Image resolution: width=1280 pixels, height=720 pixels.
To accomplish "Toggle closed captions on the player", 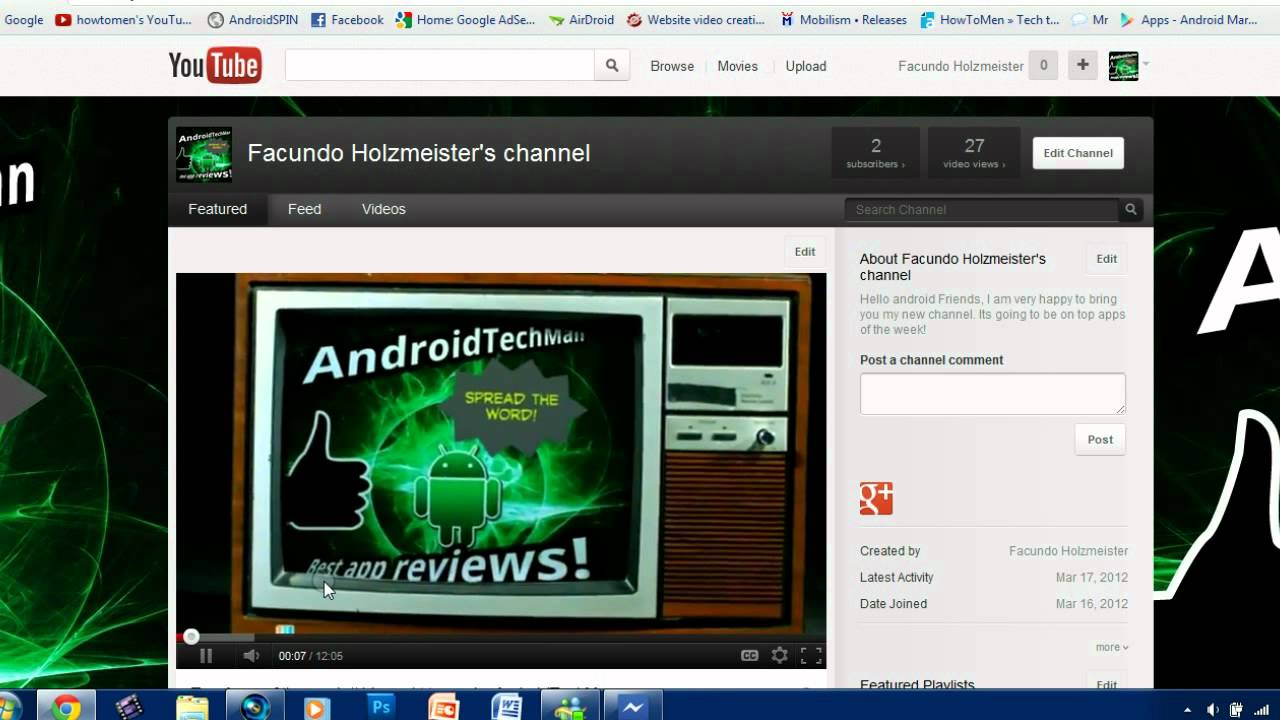I will 749,656.
